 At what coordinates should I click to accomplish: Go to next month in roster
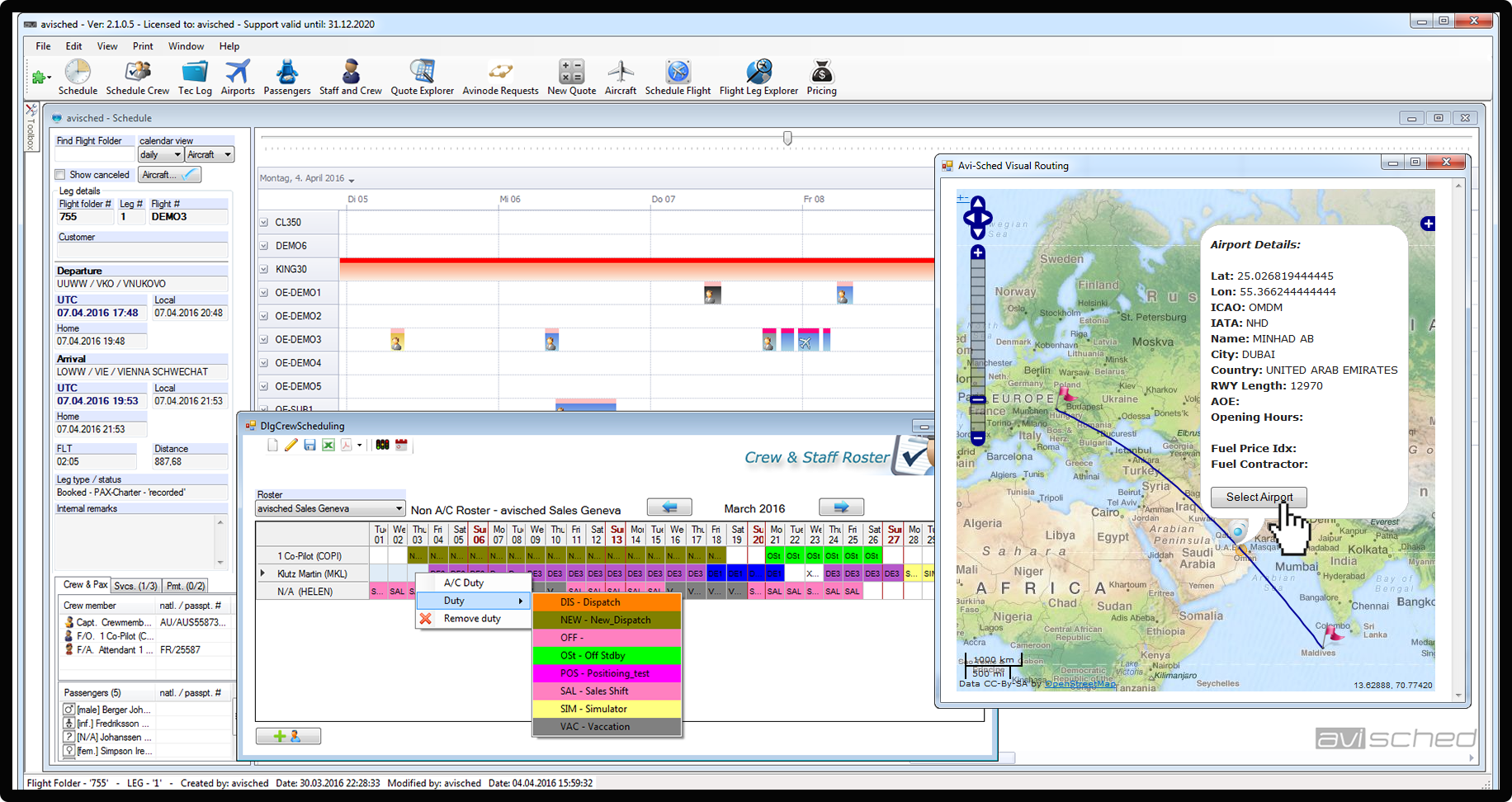point(841,507)
